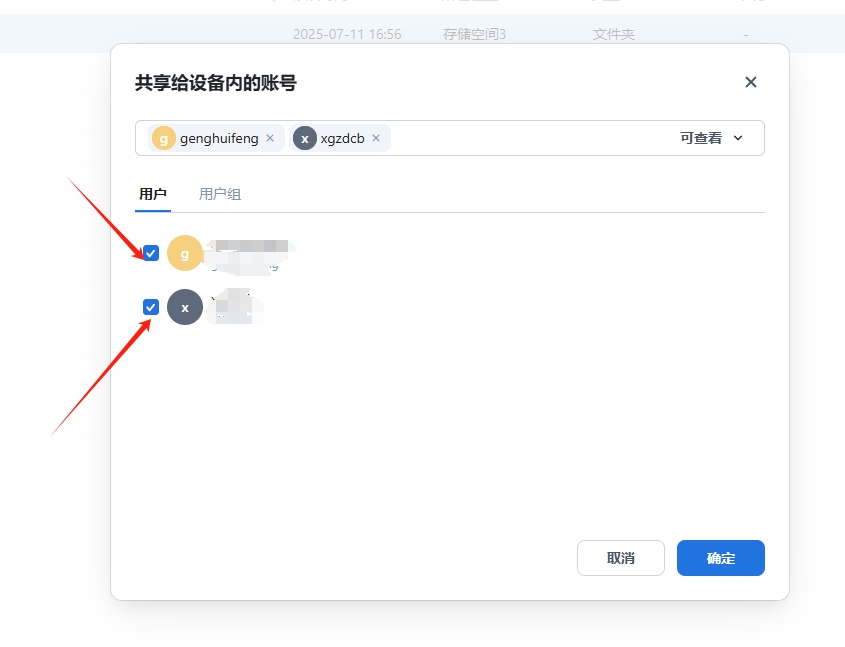Switch to the 用户 tab
The image size is (845, 647).
(x=153, y=194)
